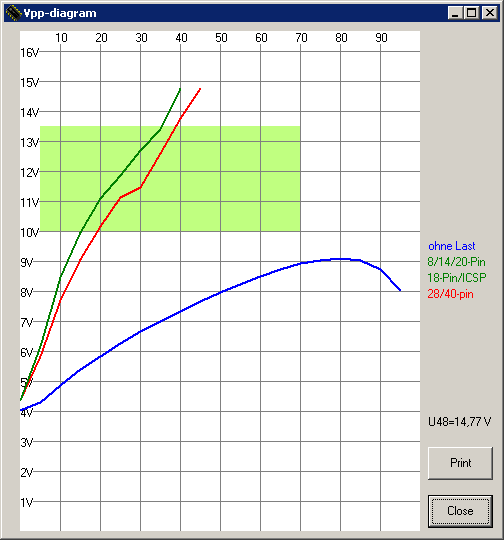
Task: Click the '50' top axis label
Action: [221, 38]
